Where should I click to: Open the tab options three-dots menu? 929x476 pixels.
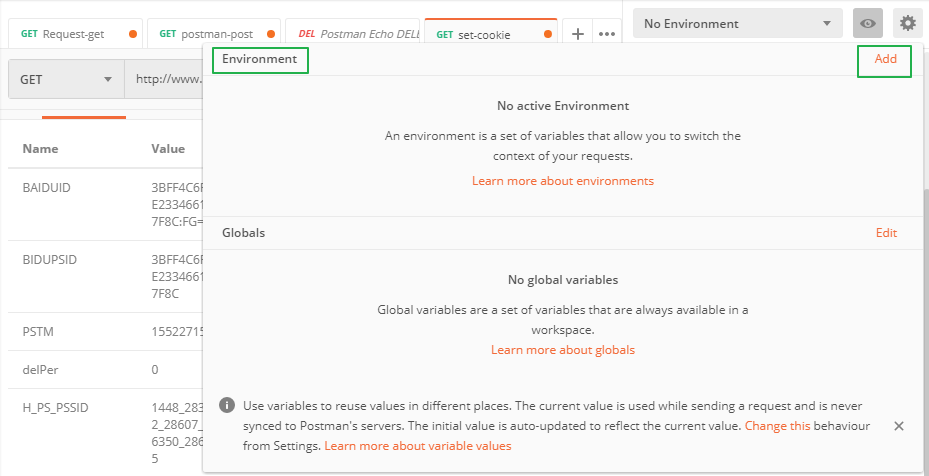click(606, 33)
